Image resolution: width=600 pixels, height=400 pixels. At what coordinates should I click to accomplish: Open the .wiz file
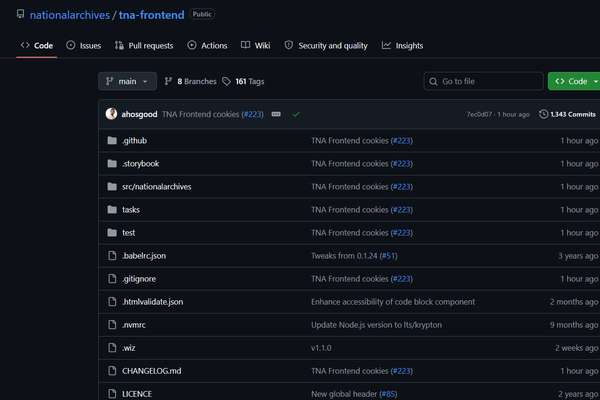(129, 348)
